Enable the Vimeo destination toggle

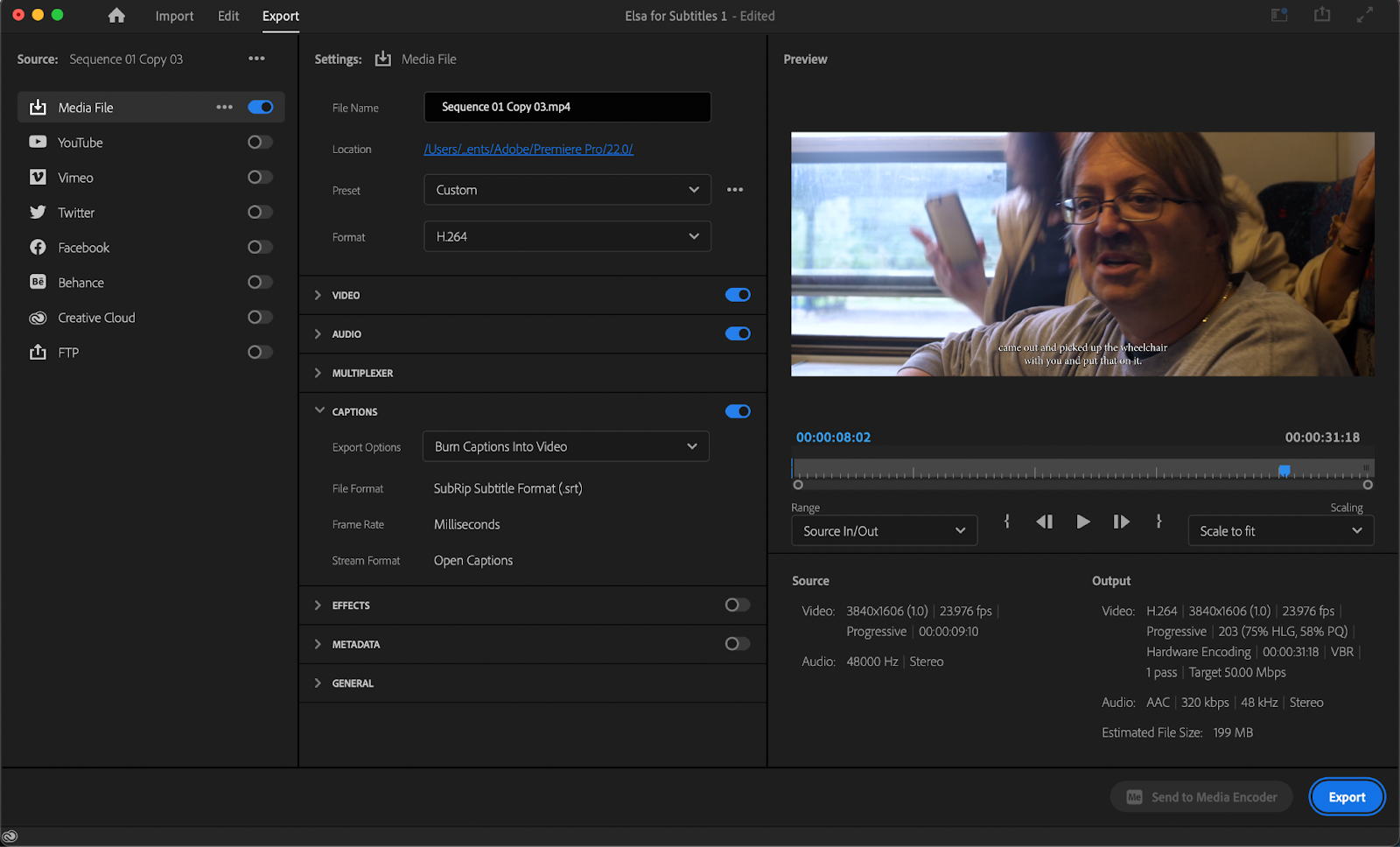[x=261, y=177]
